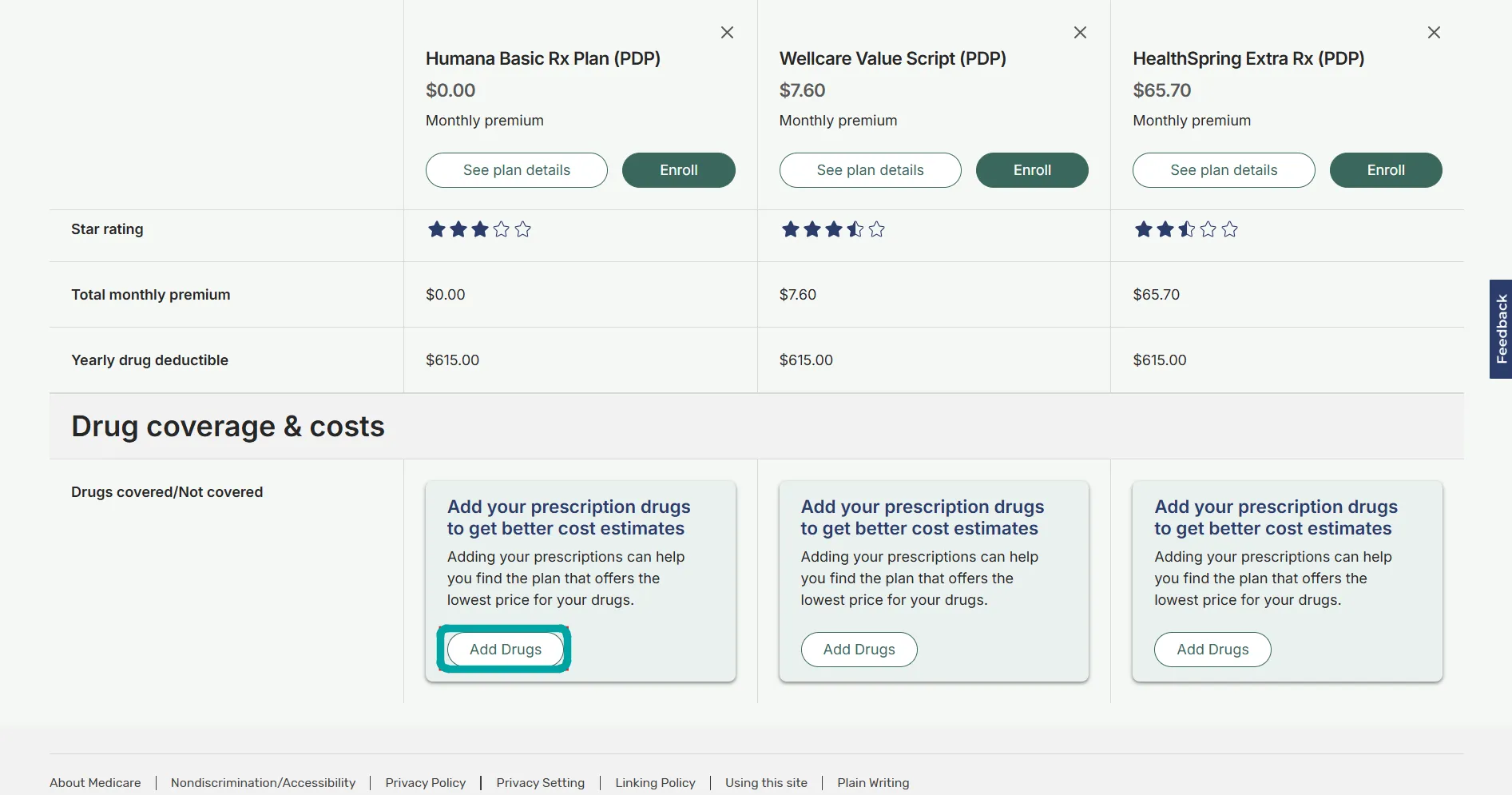Enroll in Wellcare Value Script plan
This screenshot has height=795, width=1512.
click(x=1032, y=170)
